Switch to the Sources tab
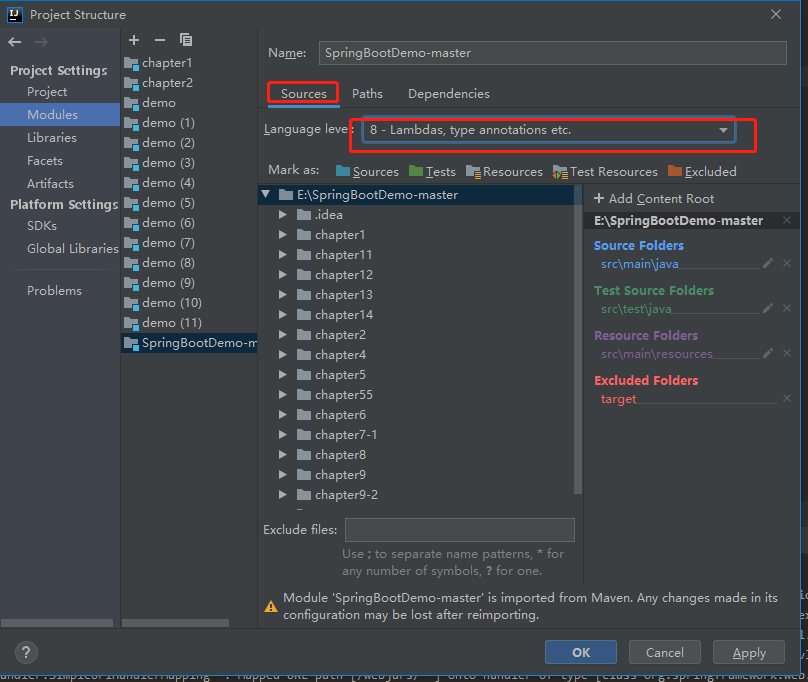The image size is (808, 682). coord(304,94)
